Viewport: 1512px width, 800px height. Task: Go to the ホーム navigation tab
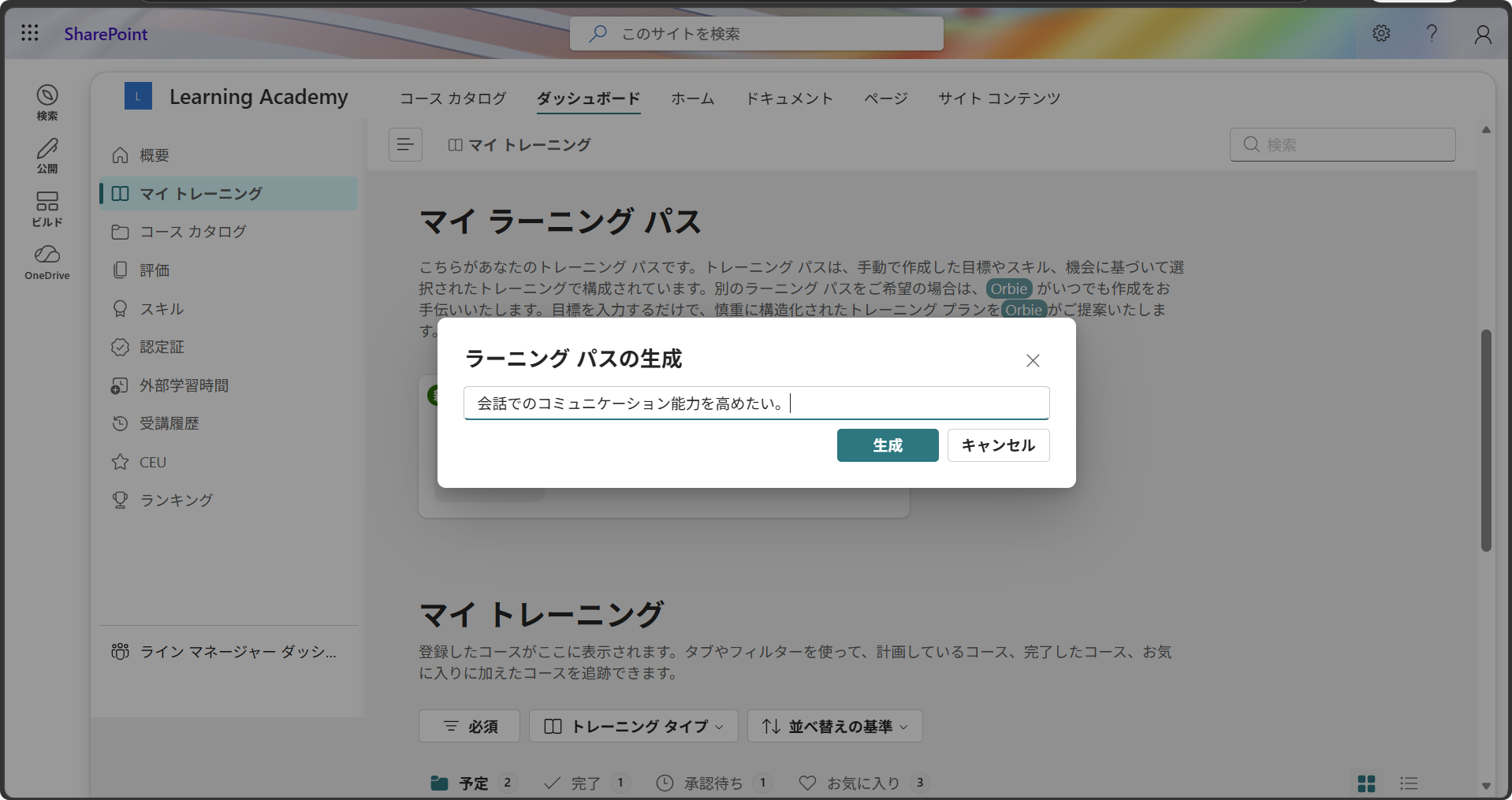click(693, 99)
